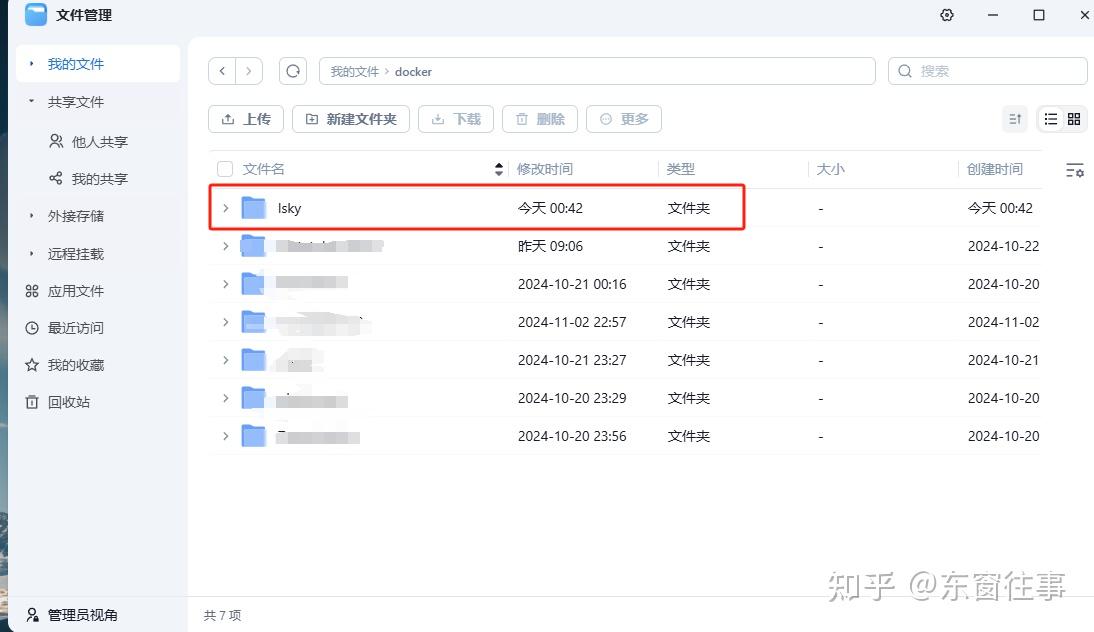1094x632 pixels.
Task: Click the 新建文件夹 button
Action: click(x=351, y=119)
